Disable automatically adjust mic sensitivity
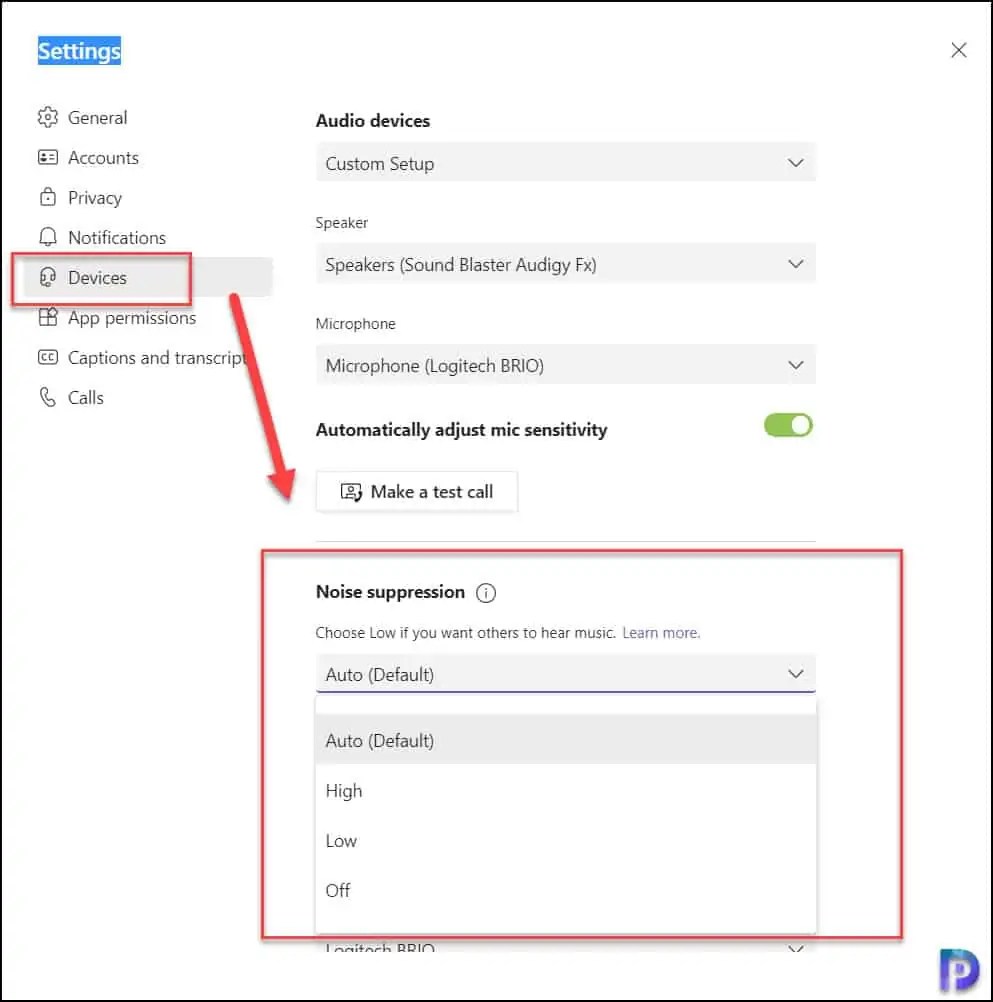The height and width of the screenshot is (1002, 993). 788,425
